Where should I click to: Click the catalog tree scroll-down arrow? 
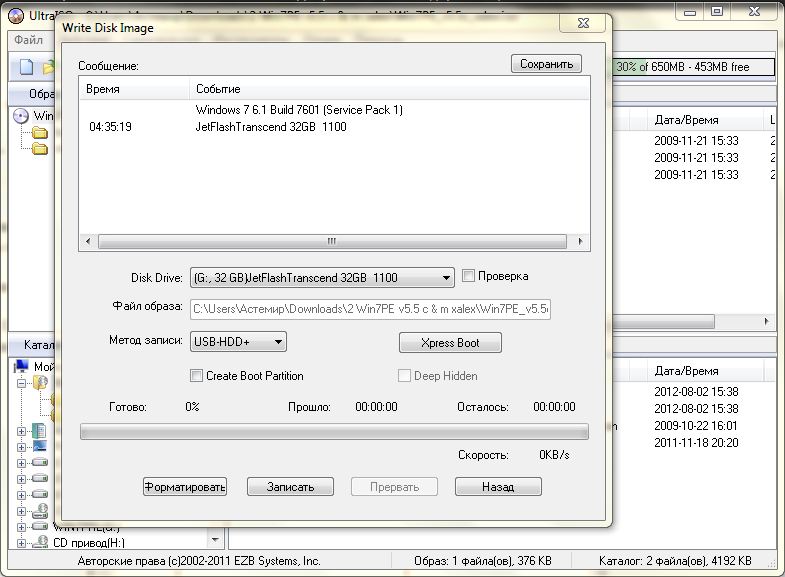pyautogui.click(x=215, y=539)
